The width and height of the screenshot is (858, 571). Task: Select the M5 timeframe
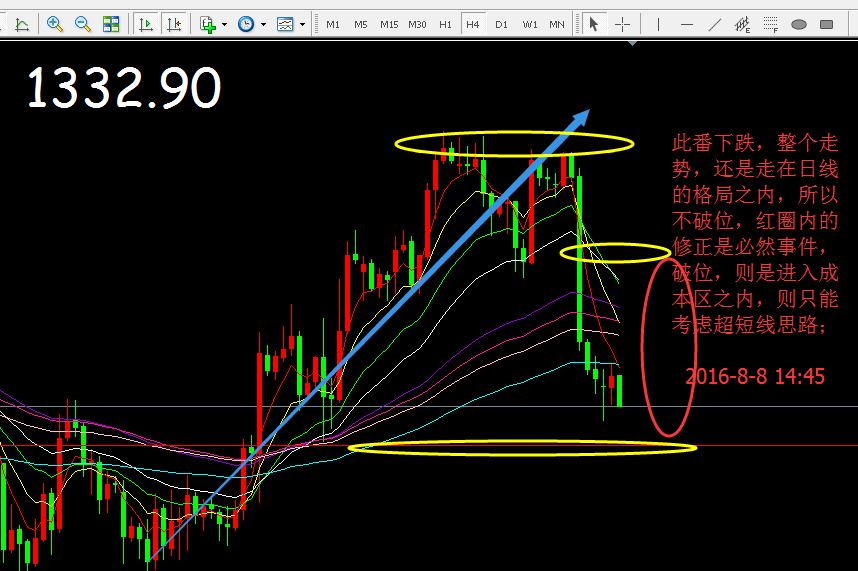(x=361, y=25)
